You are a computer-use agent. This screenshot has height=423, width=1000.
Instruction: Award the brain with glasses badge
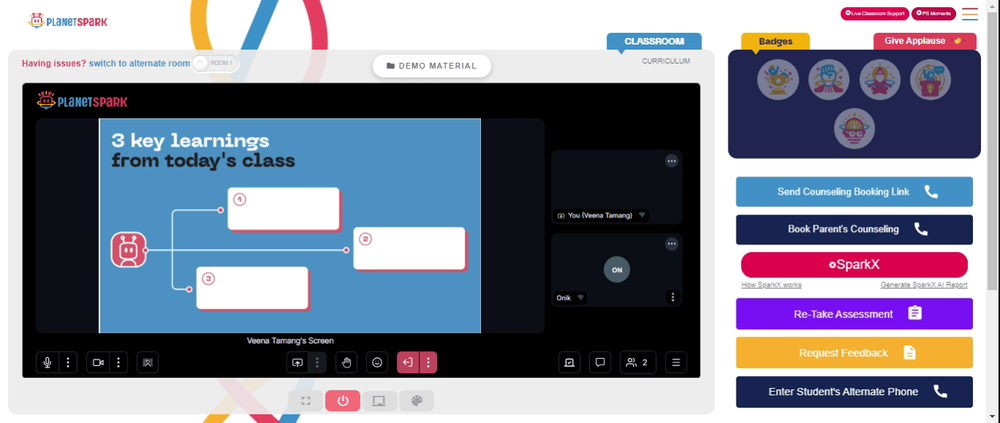click(x=854, y=128)
